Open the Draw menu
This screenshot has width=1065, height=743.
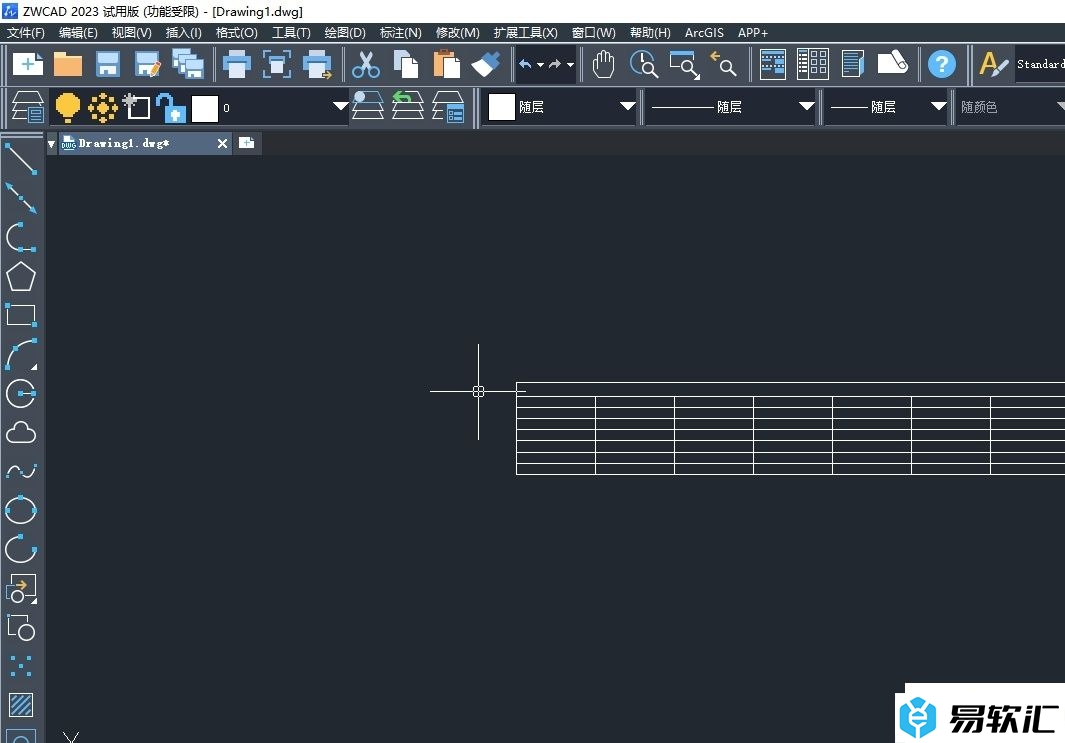coord(345,33)
